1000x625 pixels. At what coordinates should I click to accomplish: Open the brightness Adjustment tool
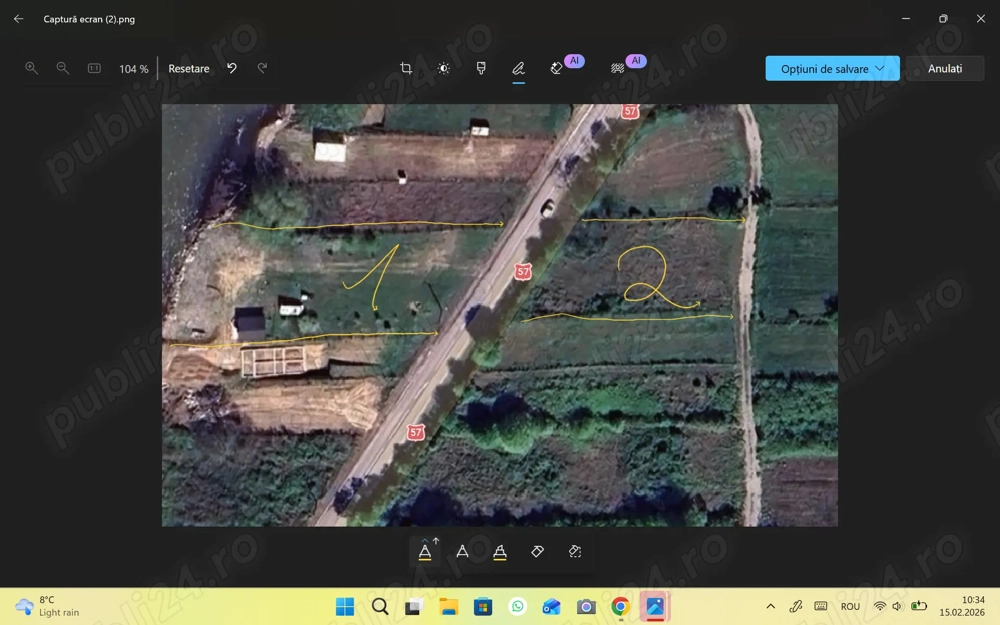point(444,68)
